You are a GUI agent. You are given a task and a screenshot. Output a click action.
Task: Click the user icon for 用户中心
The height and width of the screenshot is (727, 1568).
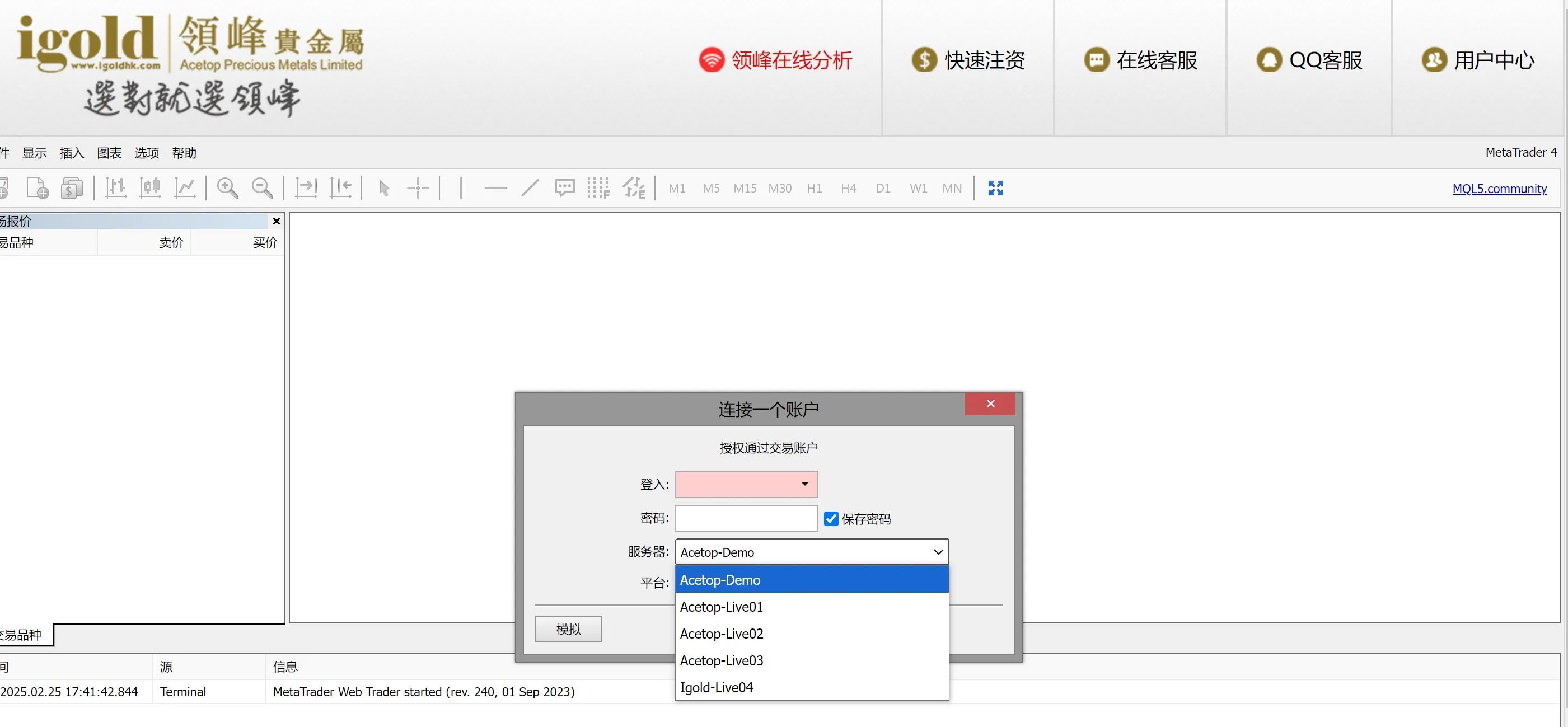[x=1434, y=60]
